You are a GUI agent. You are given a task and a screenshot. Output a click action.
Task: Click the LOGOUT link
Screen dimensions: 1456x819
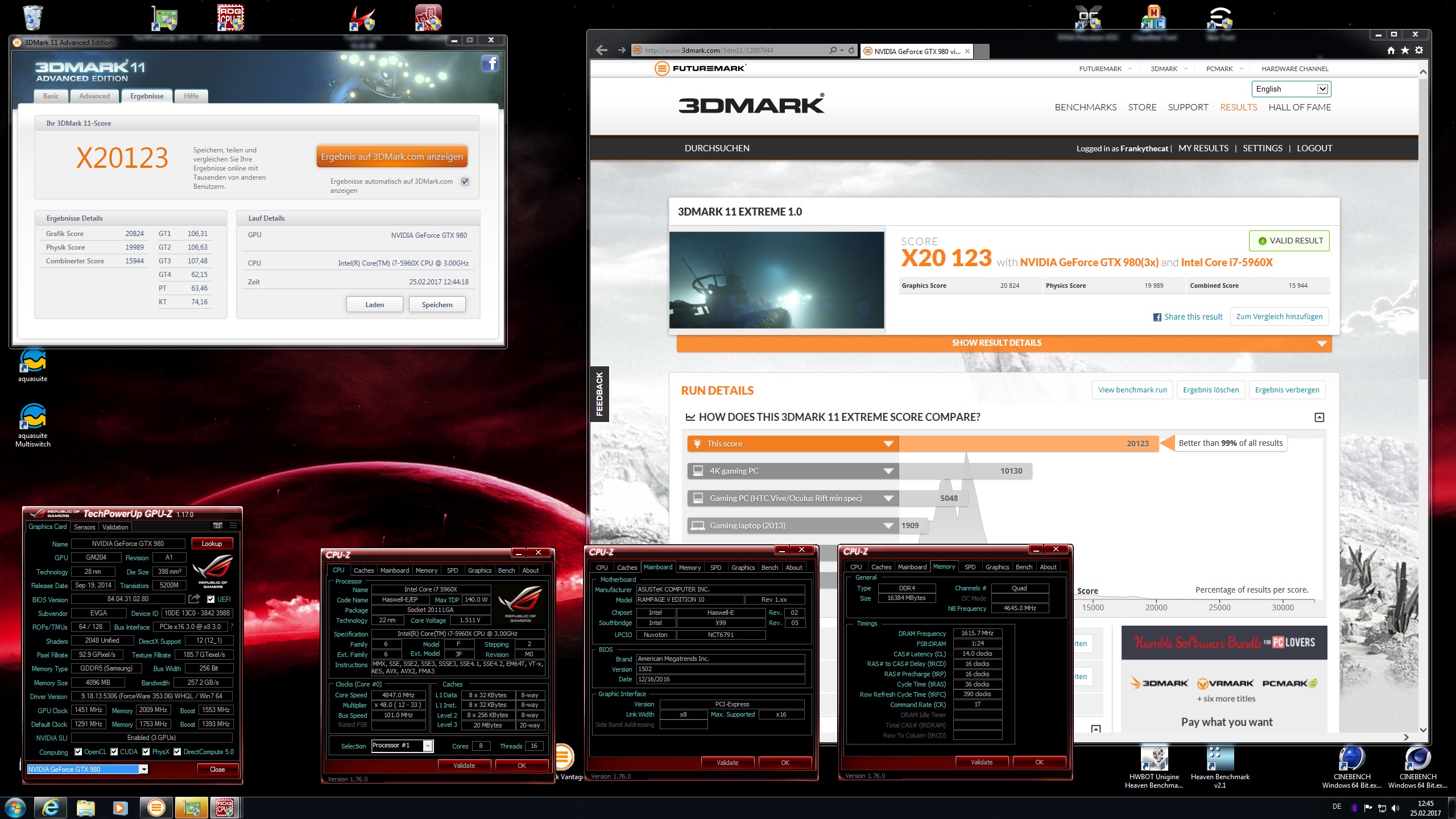click(x=1314, y=148)
